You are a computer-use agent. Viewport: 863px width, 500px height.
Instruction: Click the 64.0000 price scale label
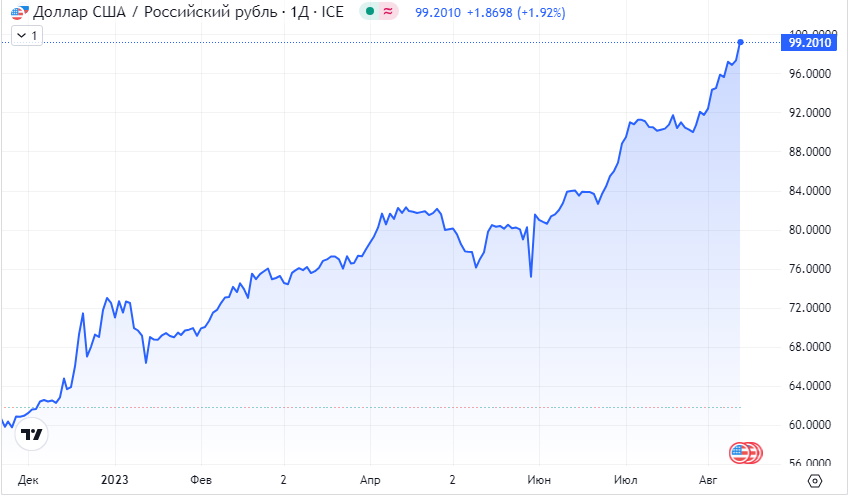pyautogui.click(x=810, y=386)
